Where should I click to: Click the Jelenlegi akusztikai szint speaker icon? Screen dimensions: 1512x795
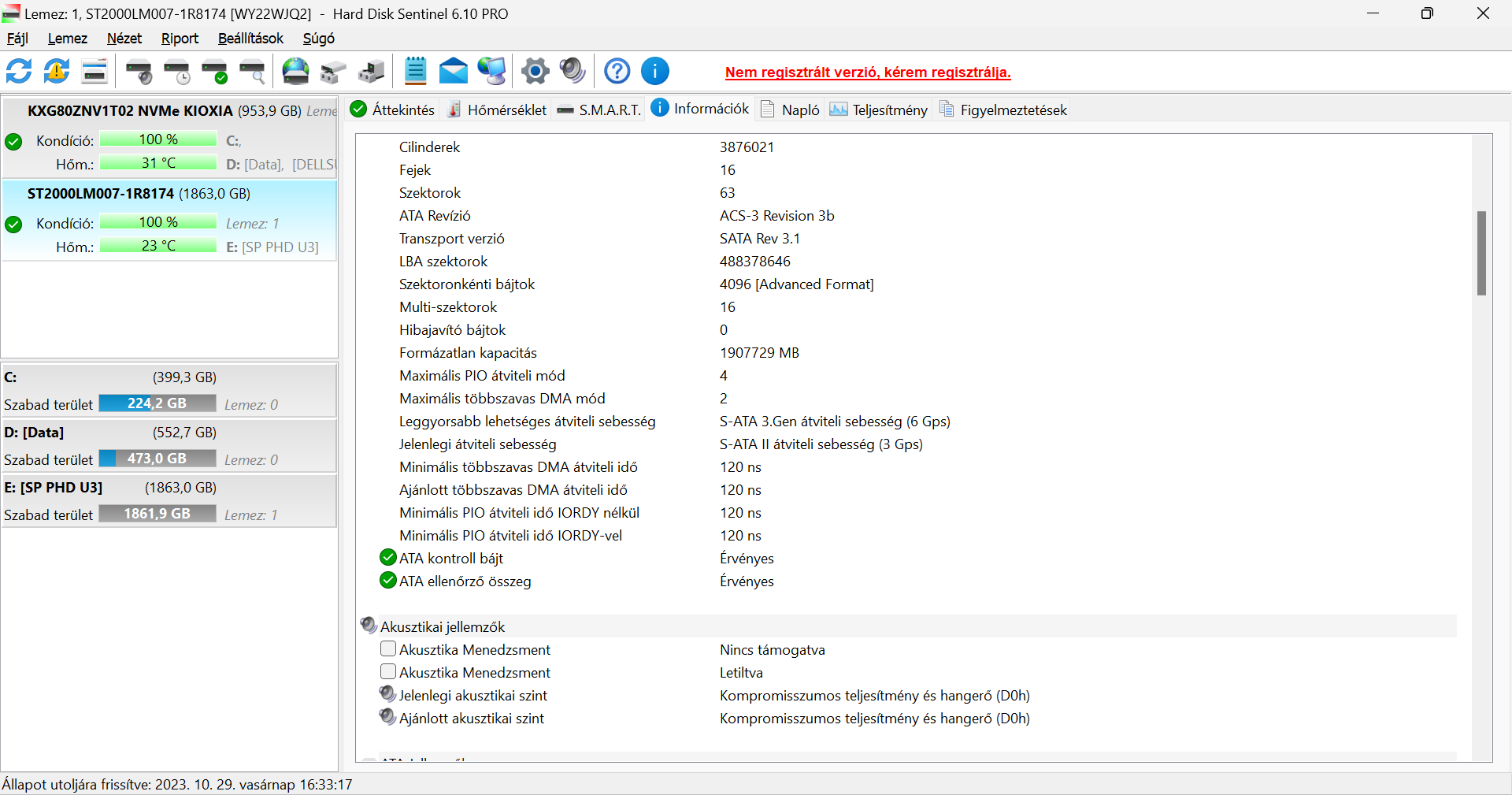pos(387,694)
